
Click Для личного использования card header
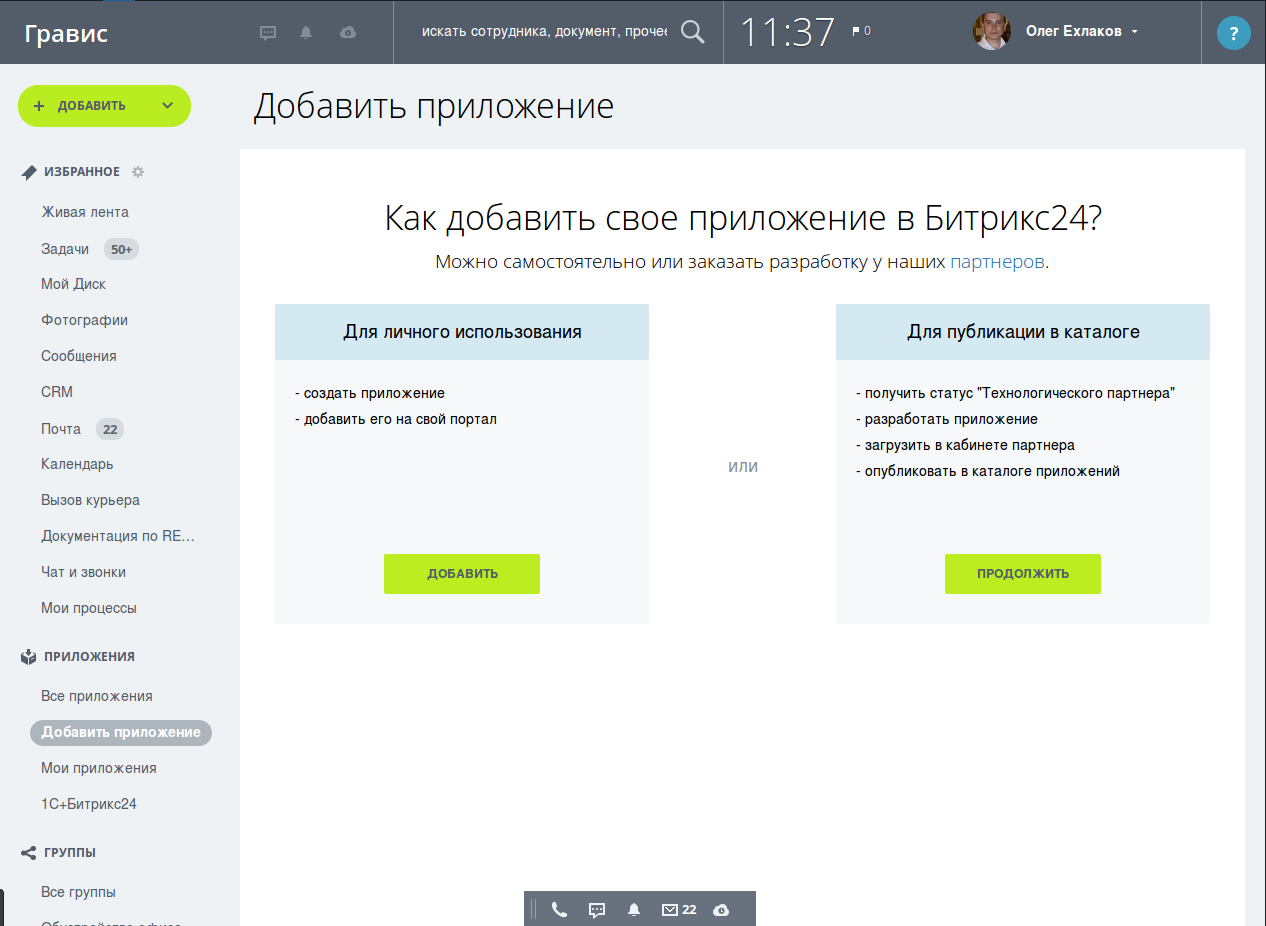tap(462, 332)
